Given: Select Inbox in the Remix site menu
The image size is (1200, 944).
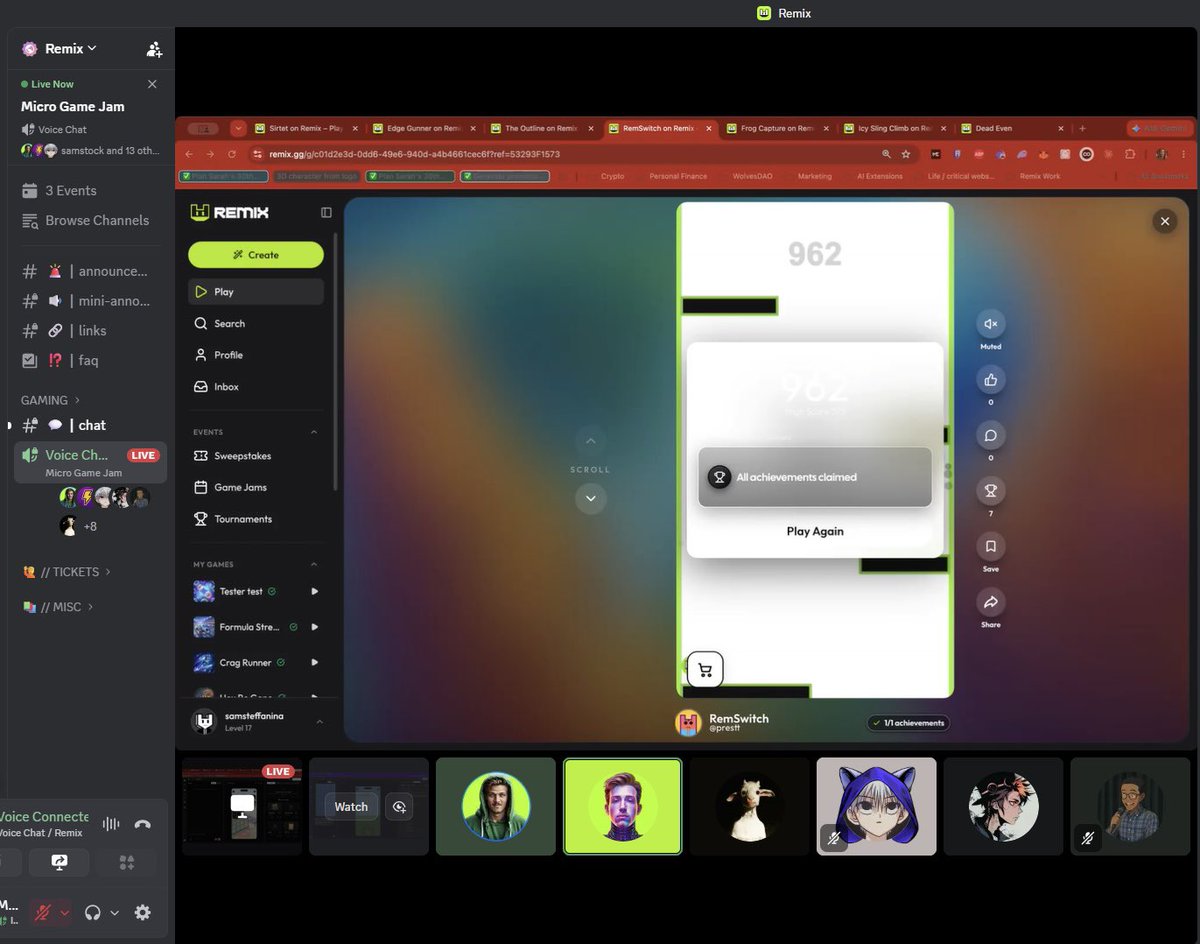Looking at the screenshot, I should (255, 386).
